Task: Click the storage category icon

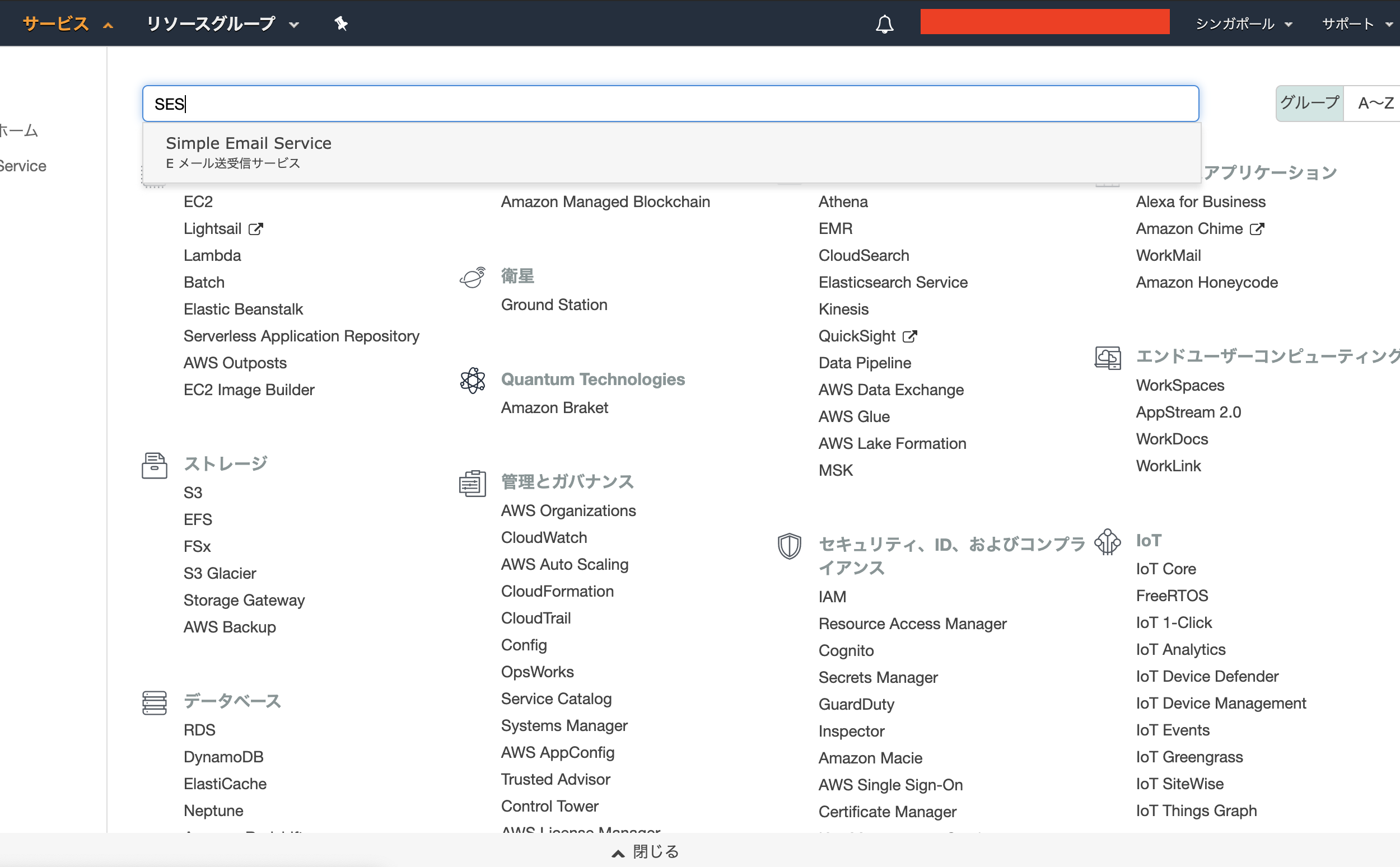Action: [x=155, y=465]
